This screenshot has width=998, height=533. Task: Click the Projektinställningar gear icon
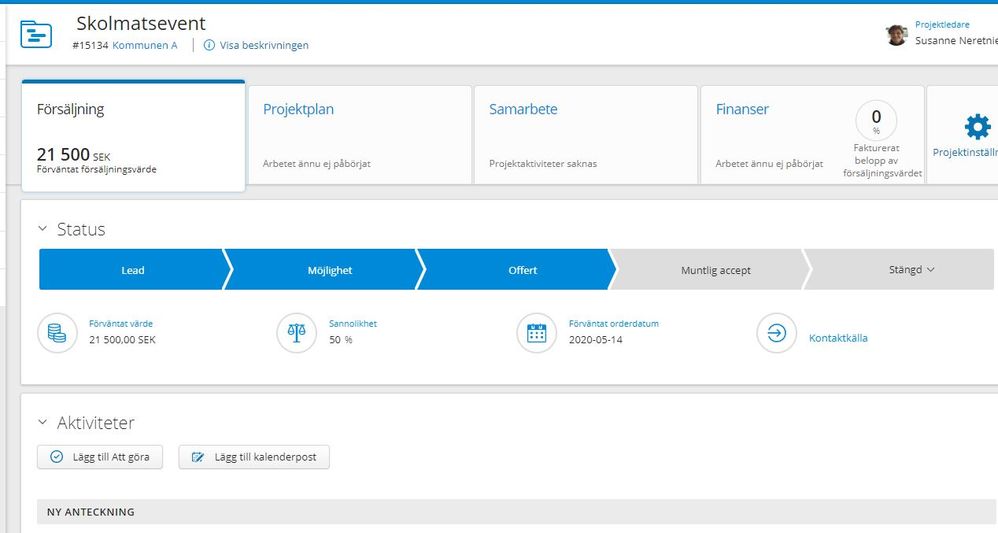tap(976, 126)
